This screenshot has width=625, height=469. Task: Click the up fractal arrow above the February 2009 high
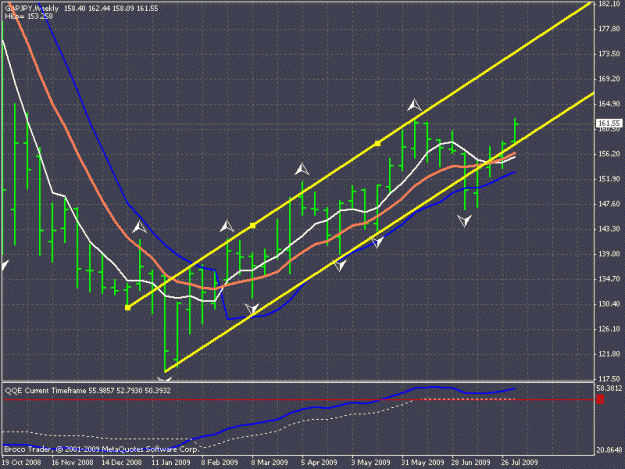pos(227,226)
